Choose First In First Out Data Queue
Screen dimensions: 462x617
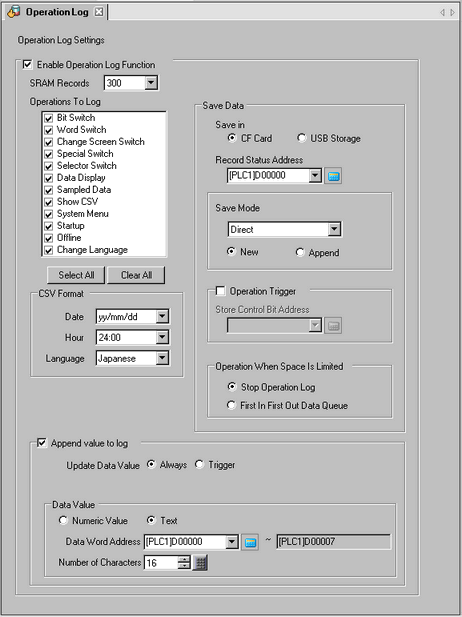tap(231, 405)
